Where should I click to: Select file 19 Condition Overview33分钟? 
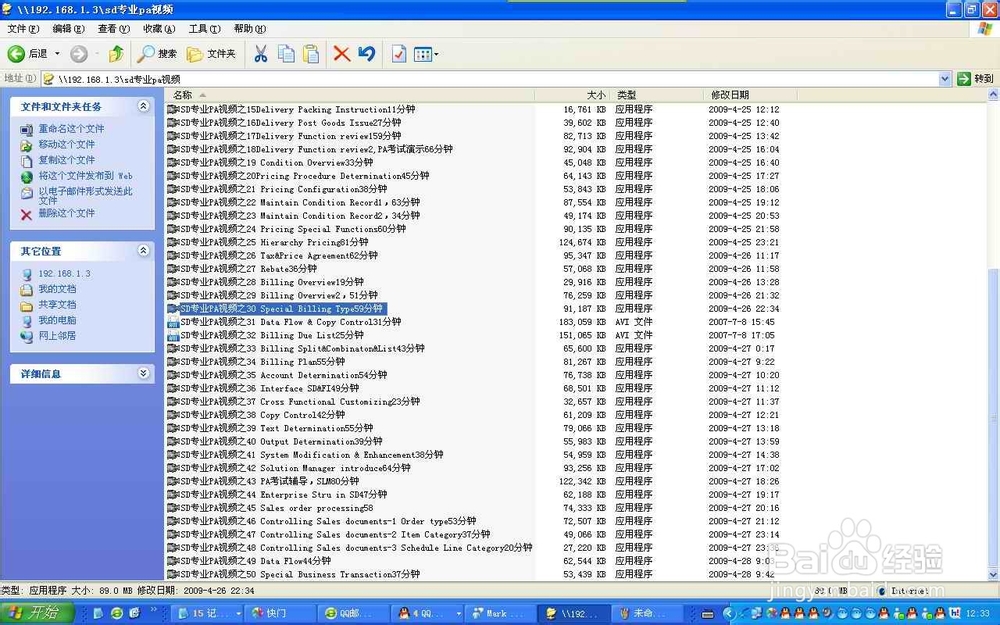[x=270, y=163]
